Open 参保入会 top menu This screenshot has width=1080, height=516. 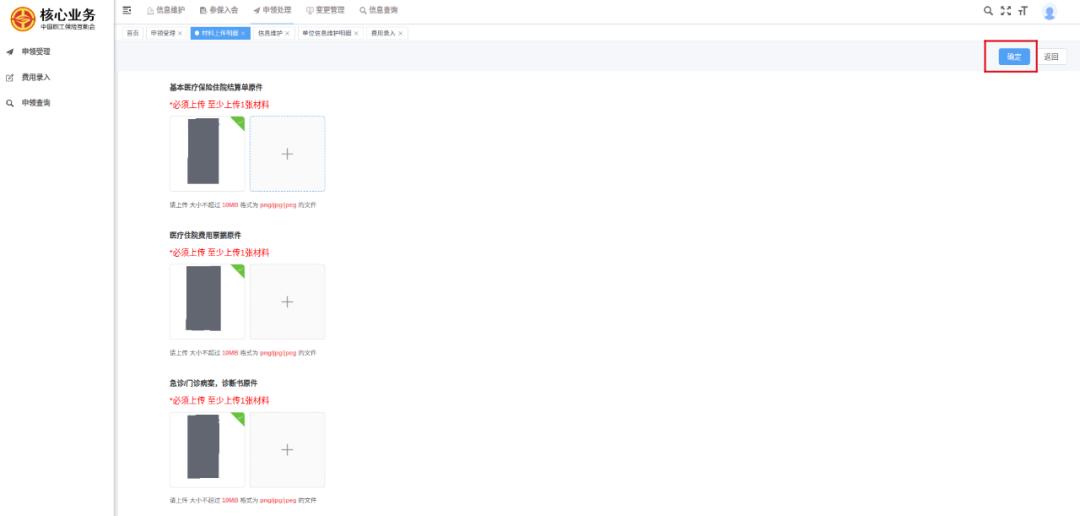[219, 10]
